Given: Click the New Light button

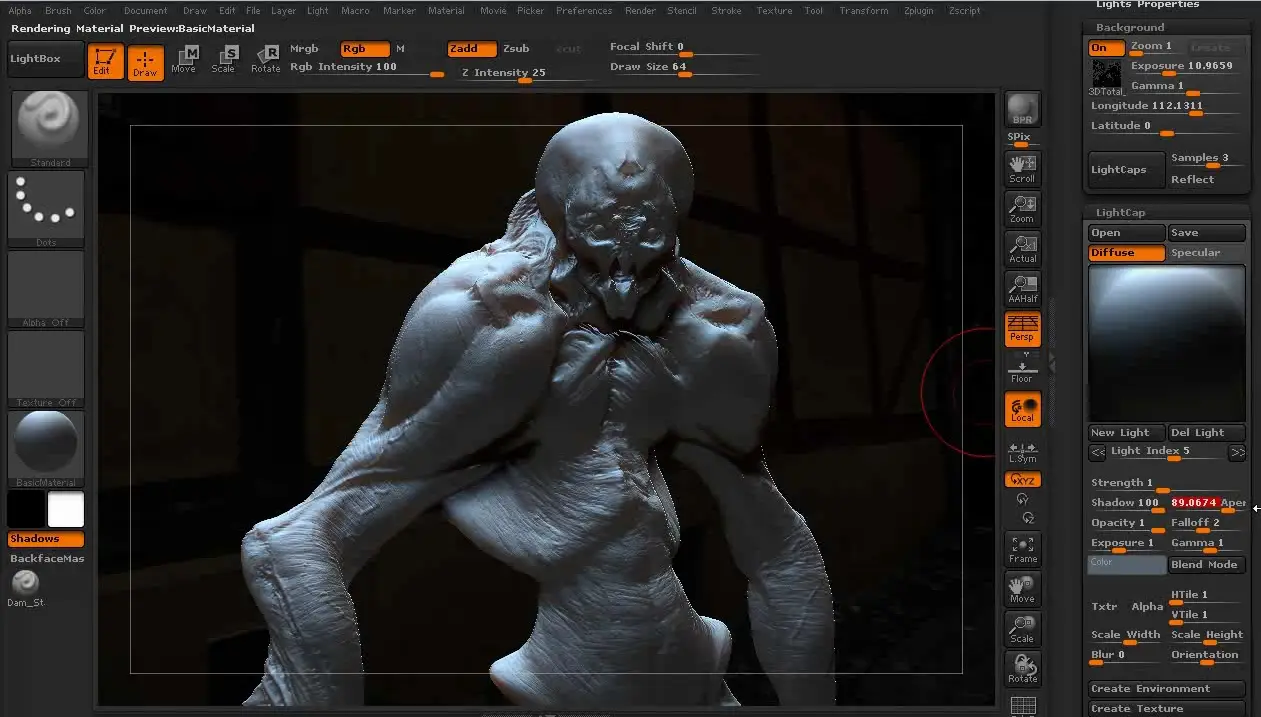Looking at the screenshot, I should coord(1126,432).
